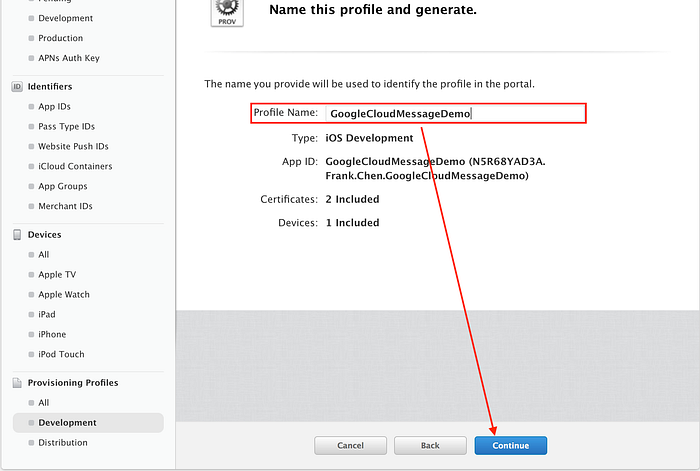Click the Identifiers ID icon
This screenshot has height=471, width=700.
click(x=17, y=87)
